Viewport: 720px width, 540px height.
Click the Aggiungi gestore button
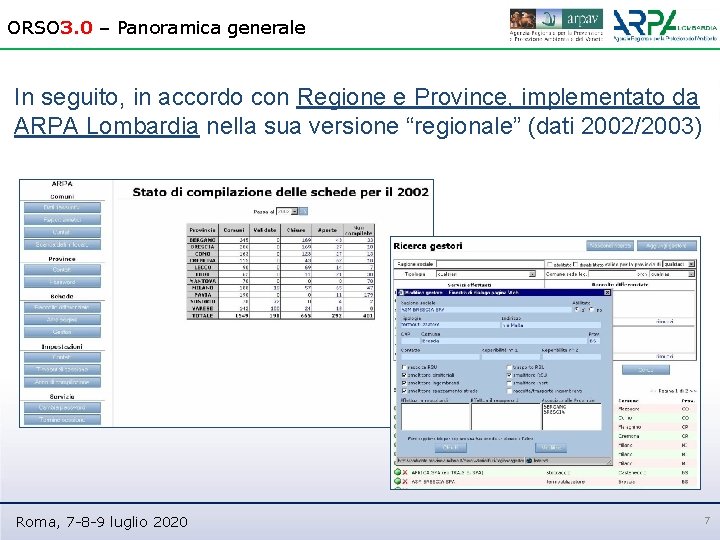click(x=667, y=246)
